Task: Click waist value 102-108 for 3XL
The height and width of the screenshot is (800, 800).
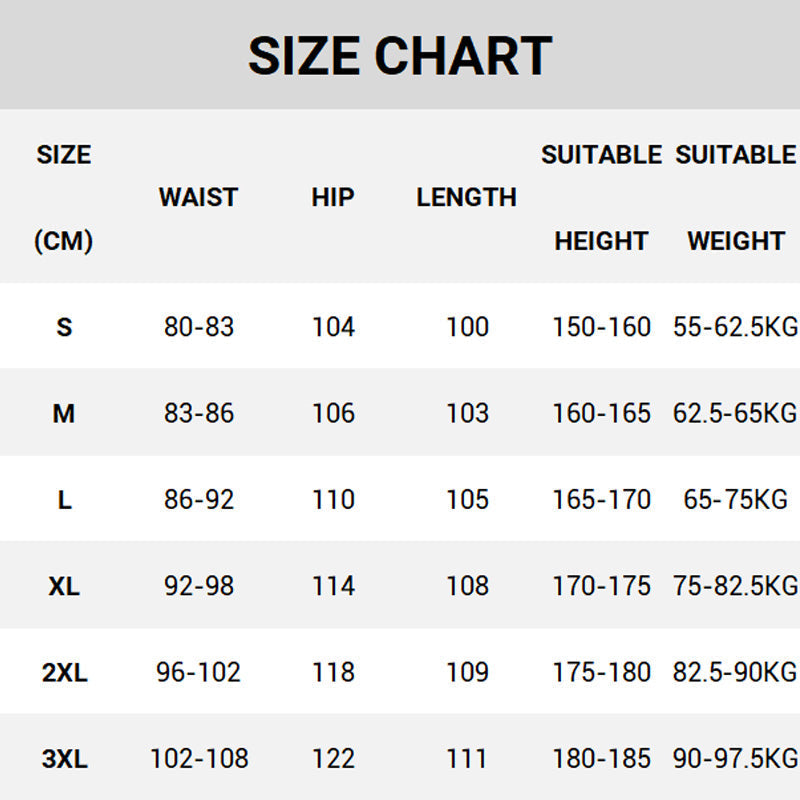Action: click(198, 759)
